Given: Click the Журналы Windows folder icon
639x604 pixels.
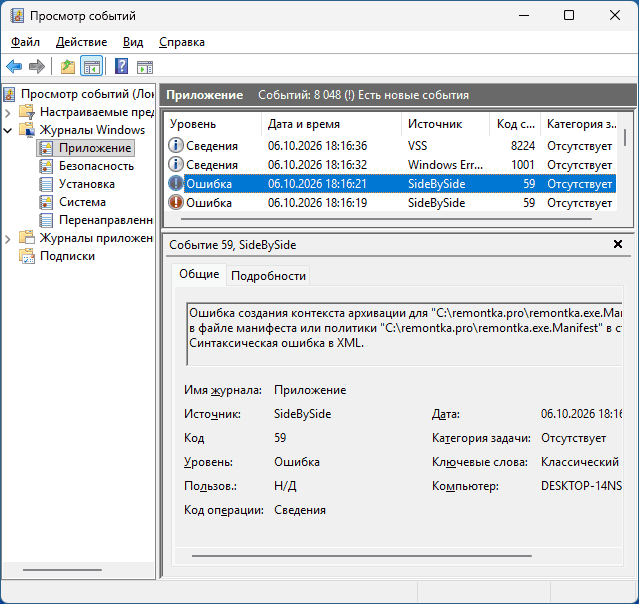Looking at the screenshot, I should point(27,130).
